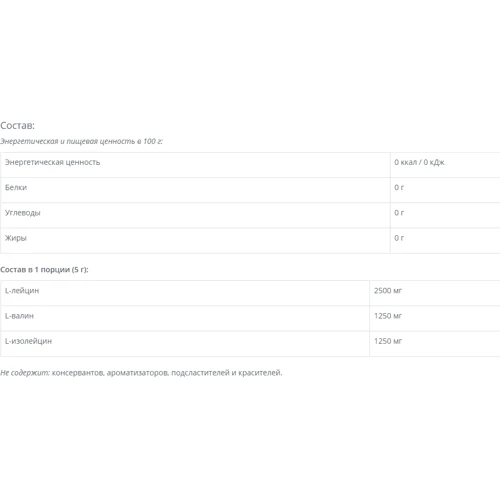Select the Углеводы row label

[x=23, y=213]
